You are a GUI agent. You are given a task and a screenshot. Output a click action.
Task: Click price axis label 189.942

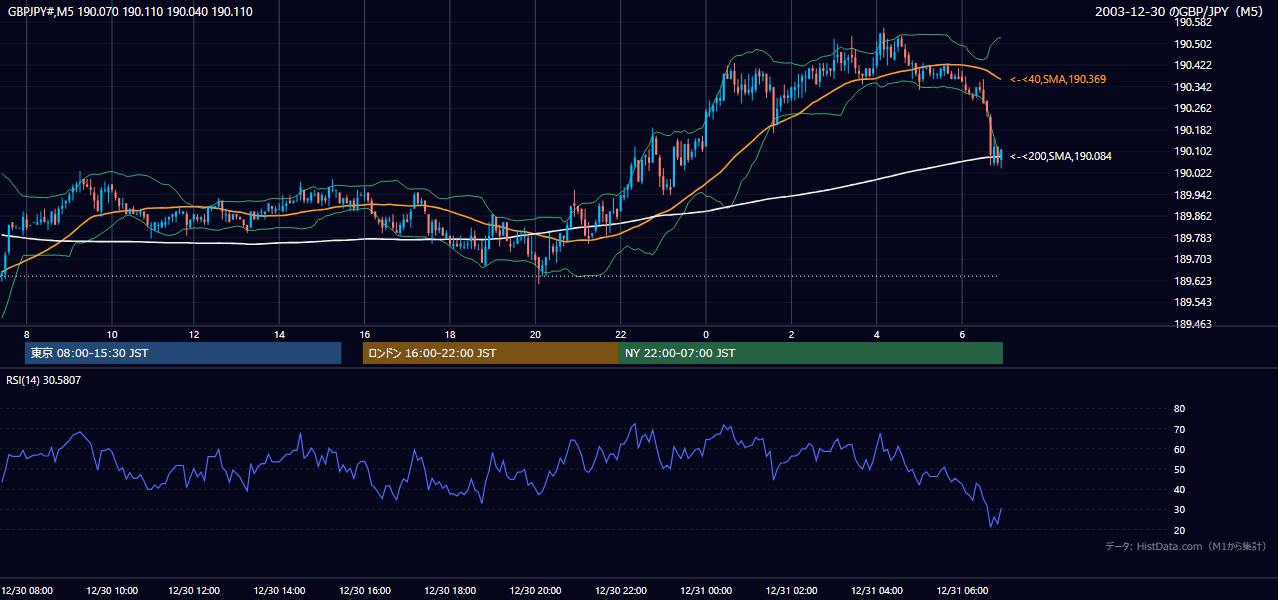pyautogui.click(x=1193, y=195)
